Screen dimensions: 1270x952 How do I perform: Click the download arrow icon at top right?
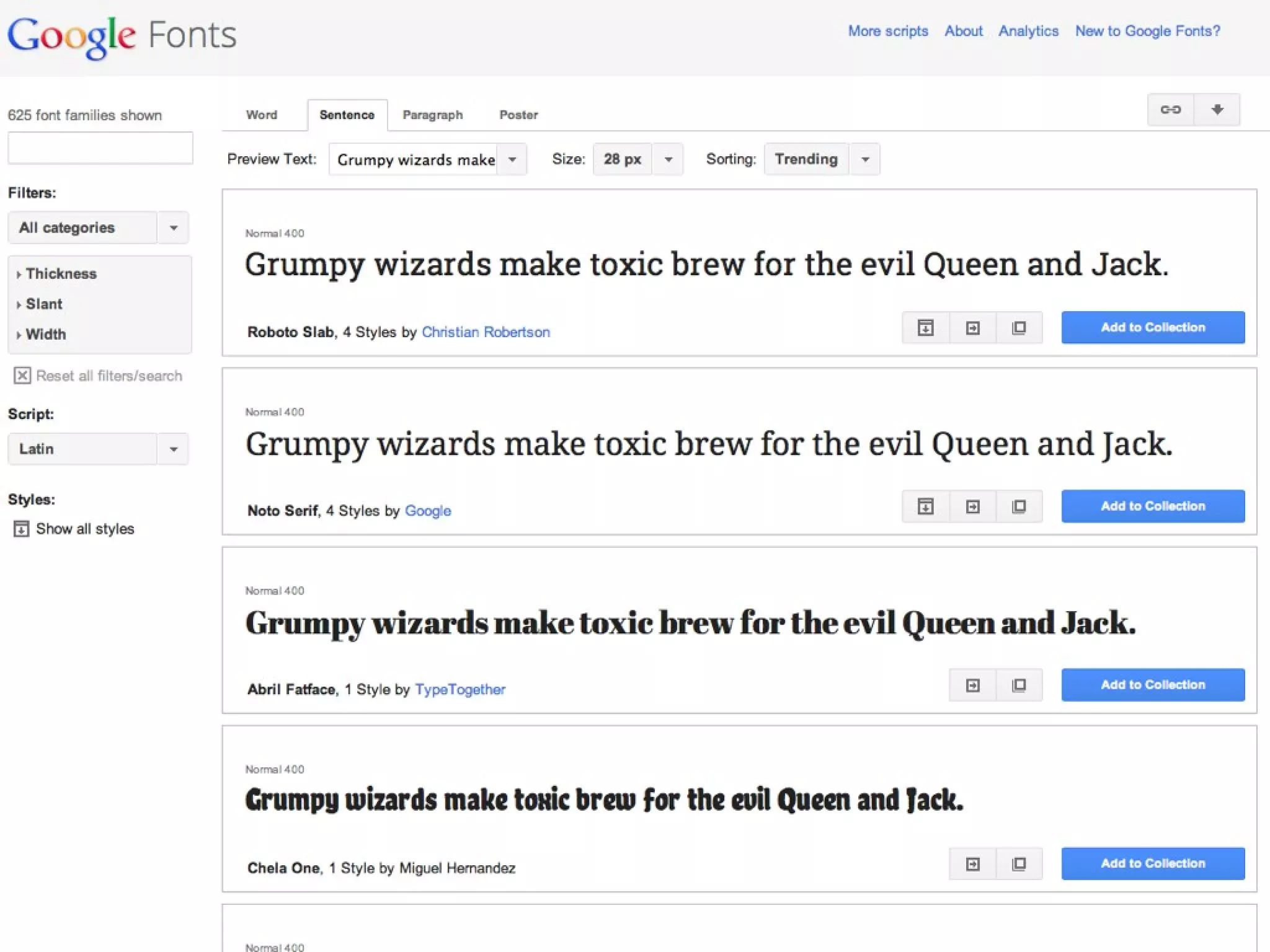[x=1217, y=110]
